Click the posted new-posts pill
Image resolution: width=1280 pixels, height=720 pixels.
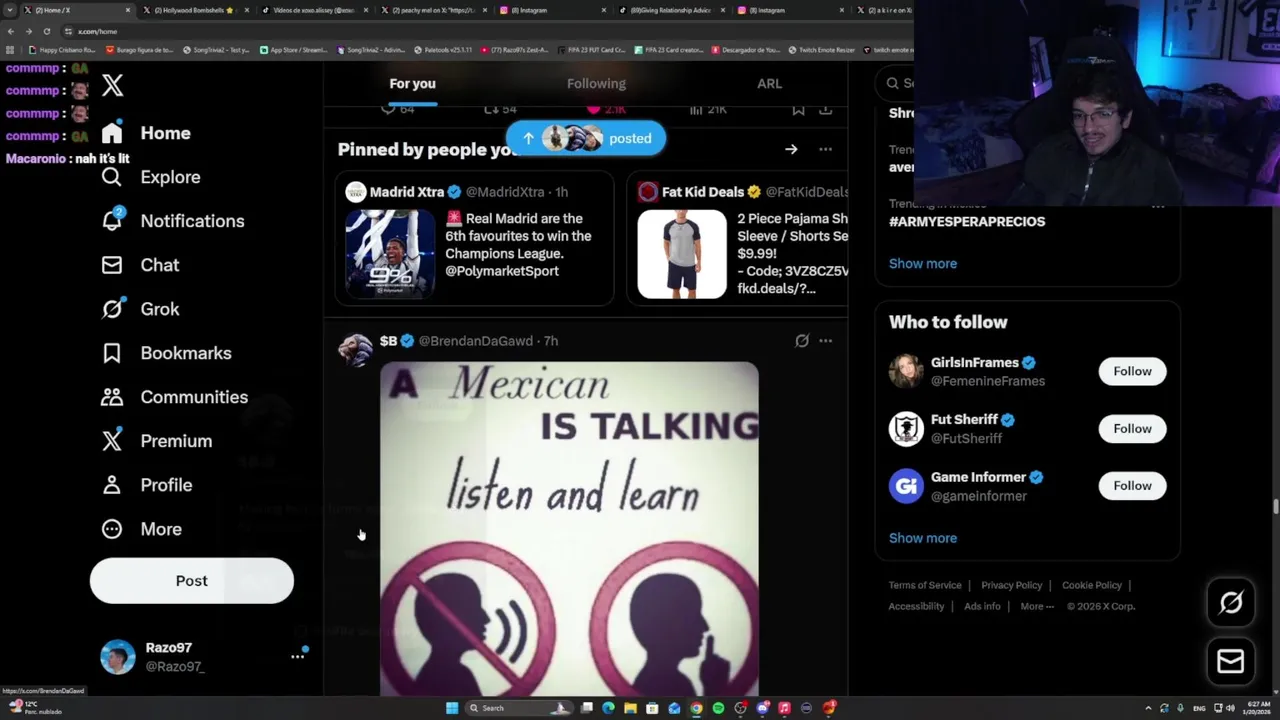pyautogui.click(x=586, y=139)
